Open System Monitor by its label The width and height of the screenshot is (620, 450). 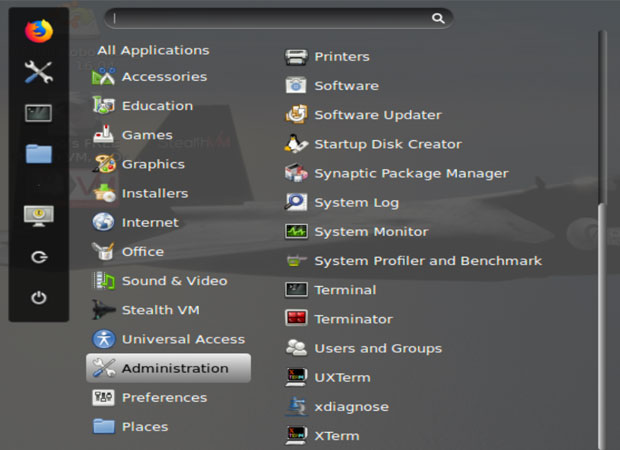tap(371, 232)
